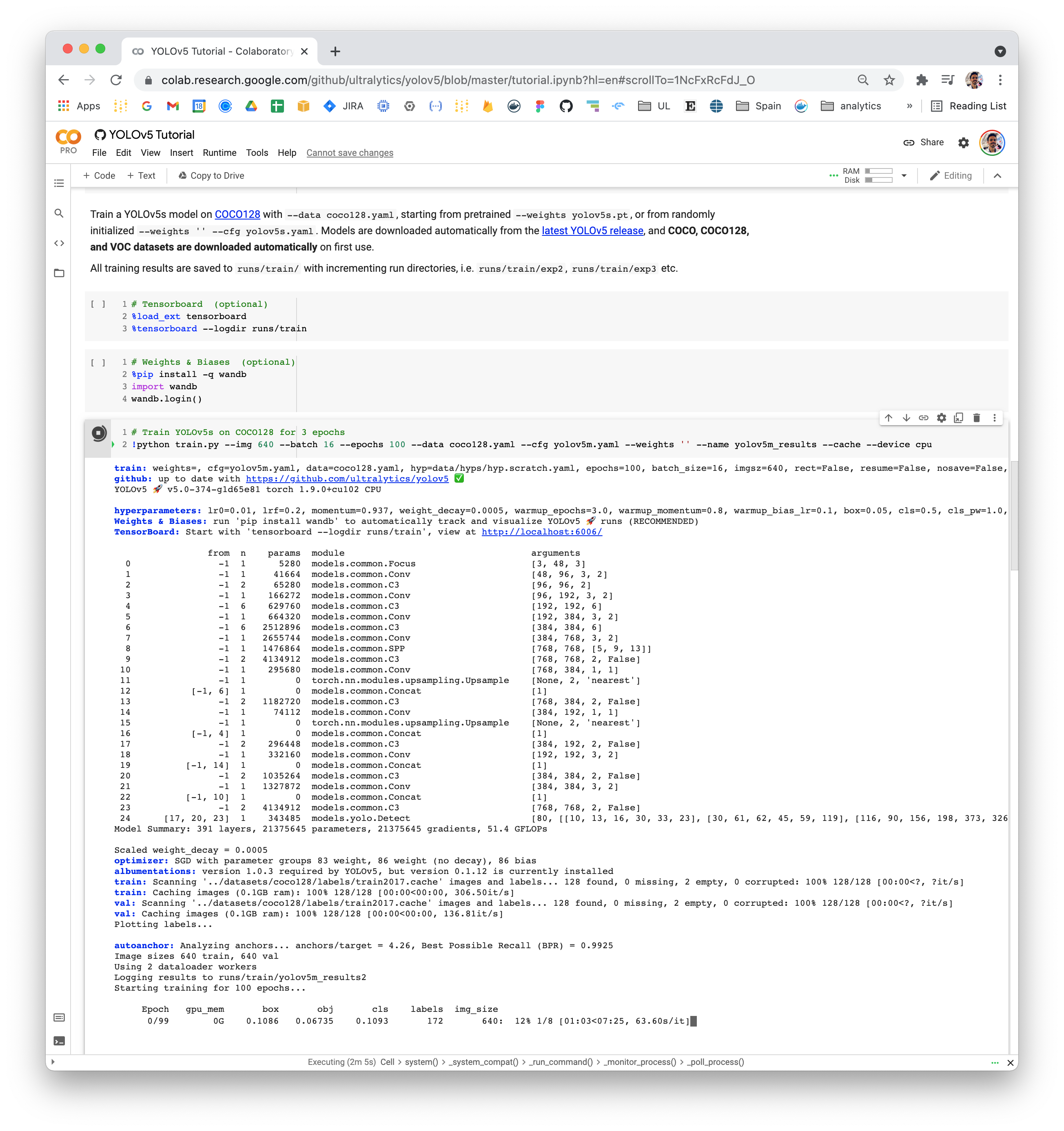Open the Runtime menu

pos(219,153)
